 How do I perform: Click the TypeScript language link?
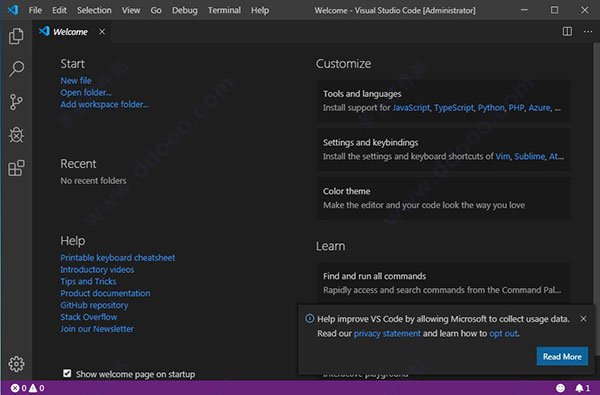[454, 108]
